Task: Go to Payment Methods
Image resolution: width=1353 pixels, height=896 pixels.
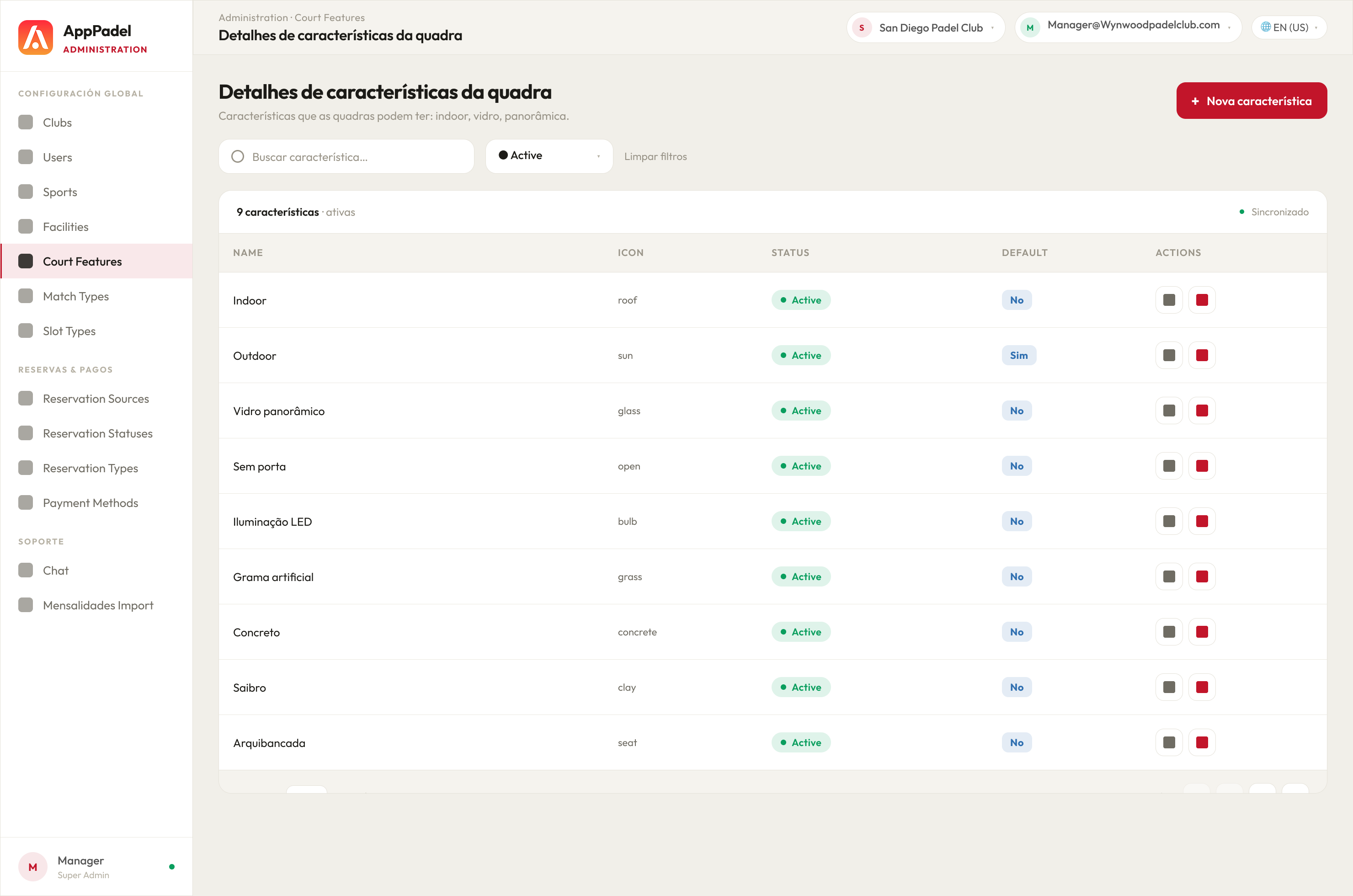Action: tap(96, 503)
